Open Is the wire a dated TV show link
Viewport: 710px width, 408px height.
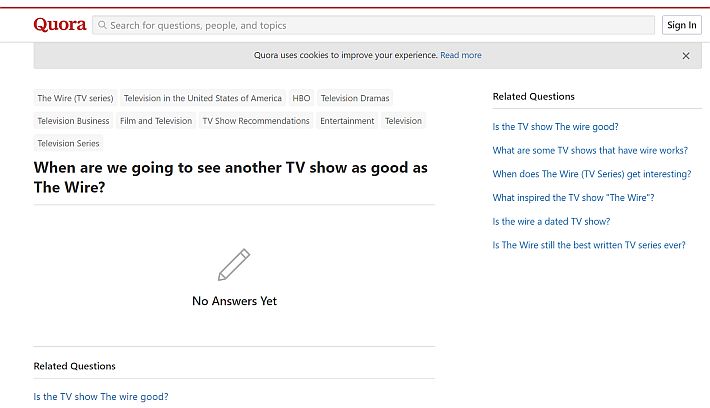(551, 221)
